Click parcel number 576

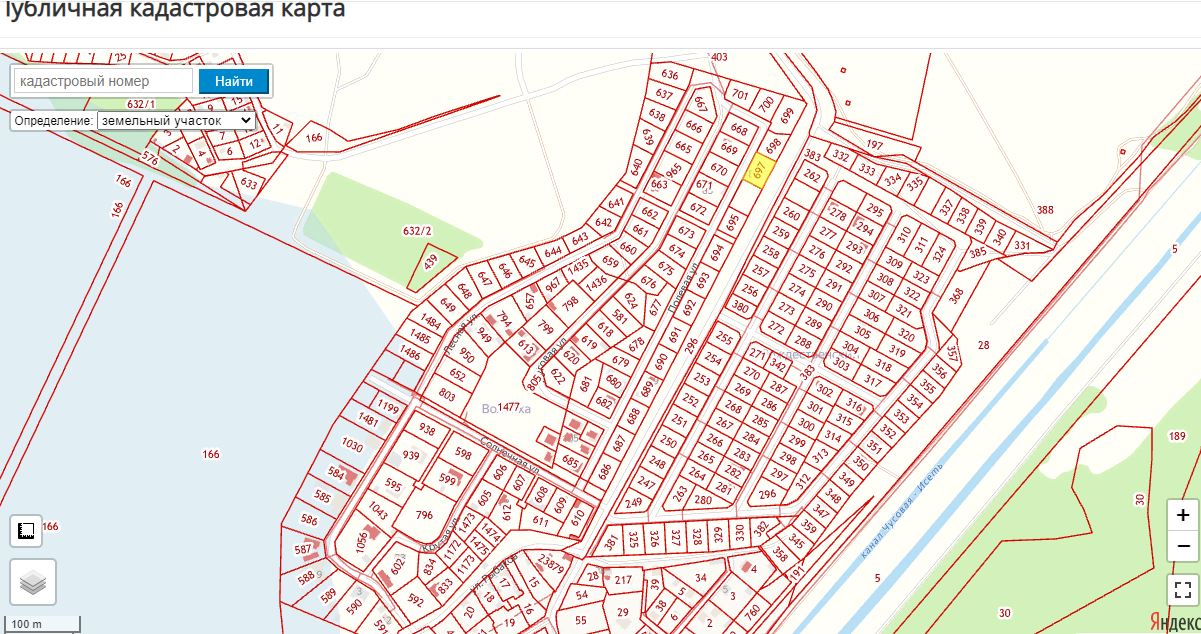click(x=150, y=158)
